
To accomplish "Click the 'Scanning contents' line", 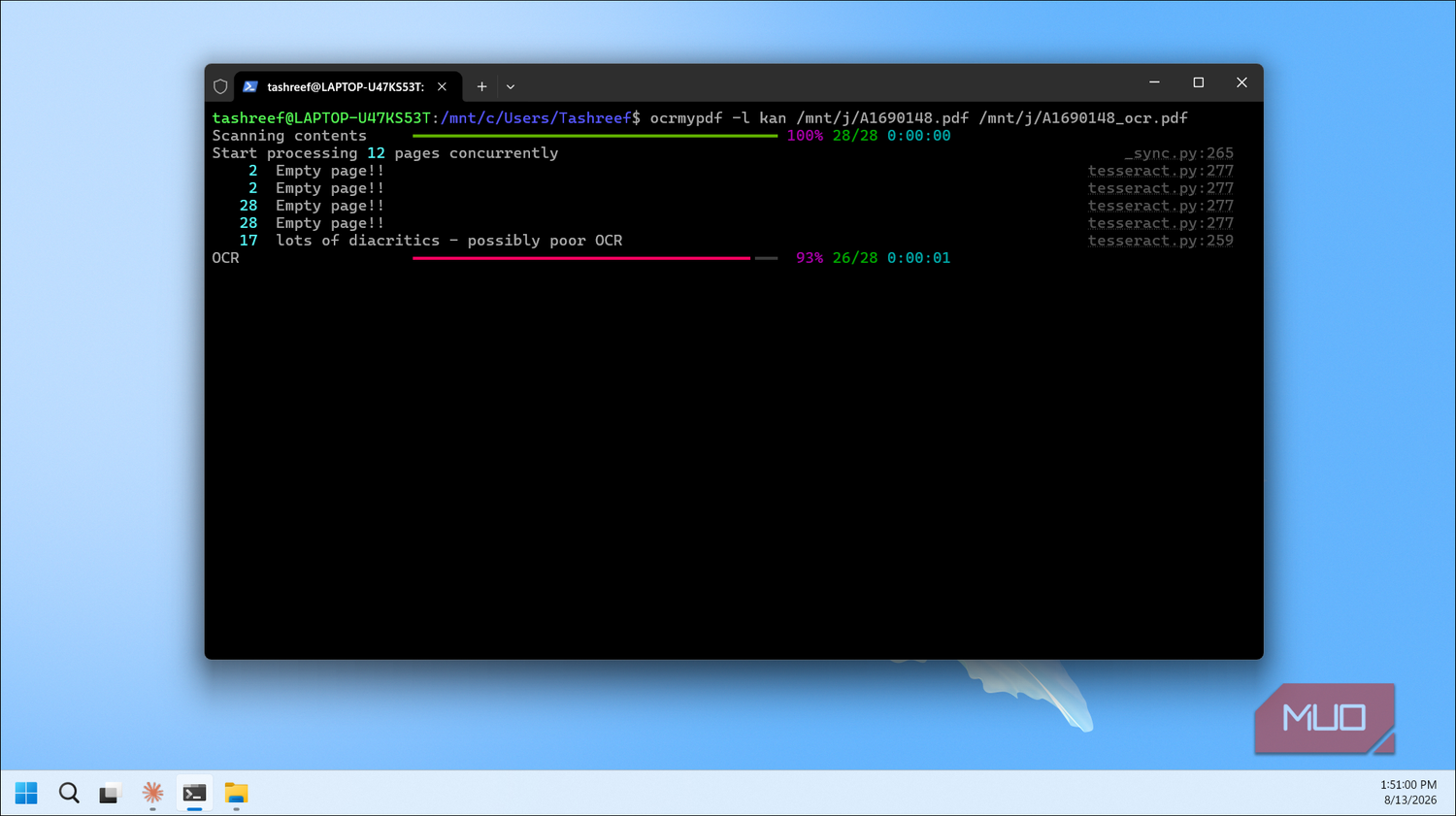I will [289, 136].
